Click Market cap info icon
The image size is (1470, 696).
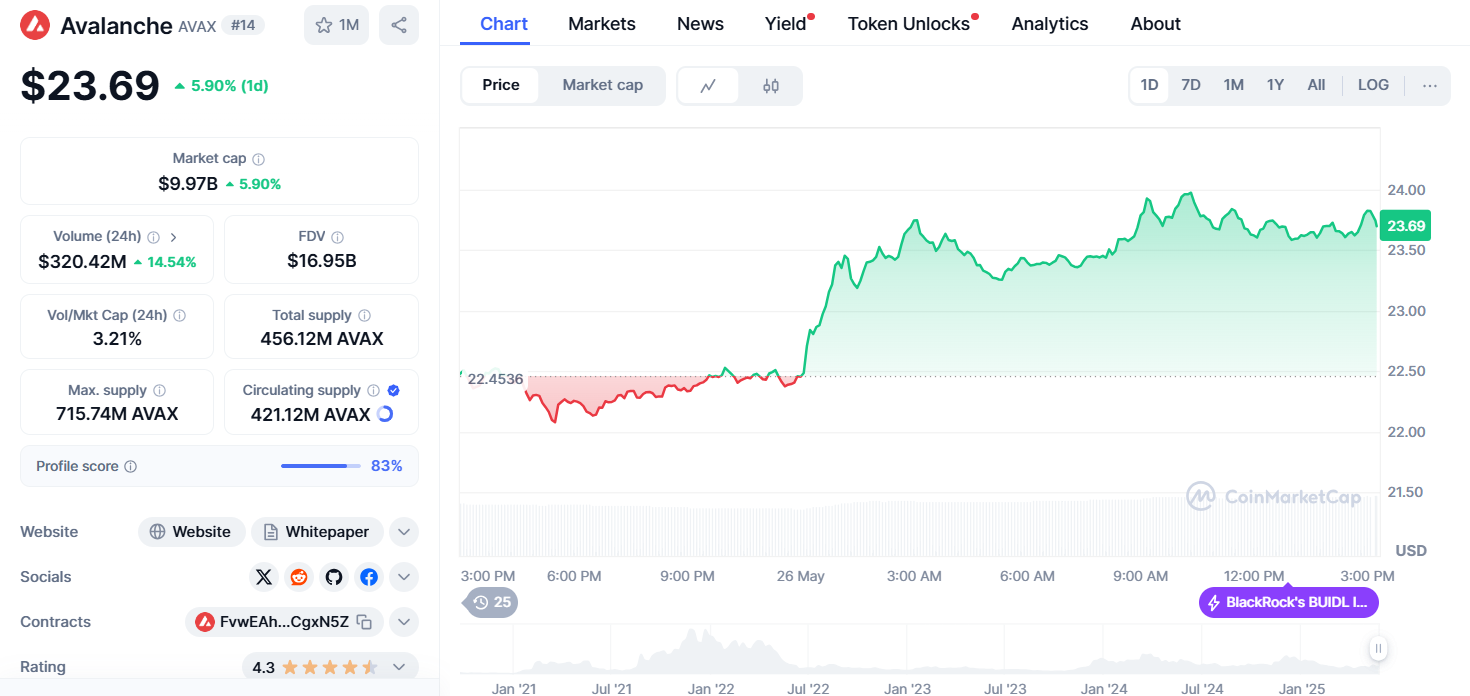259,159
